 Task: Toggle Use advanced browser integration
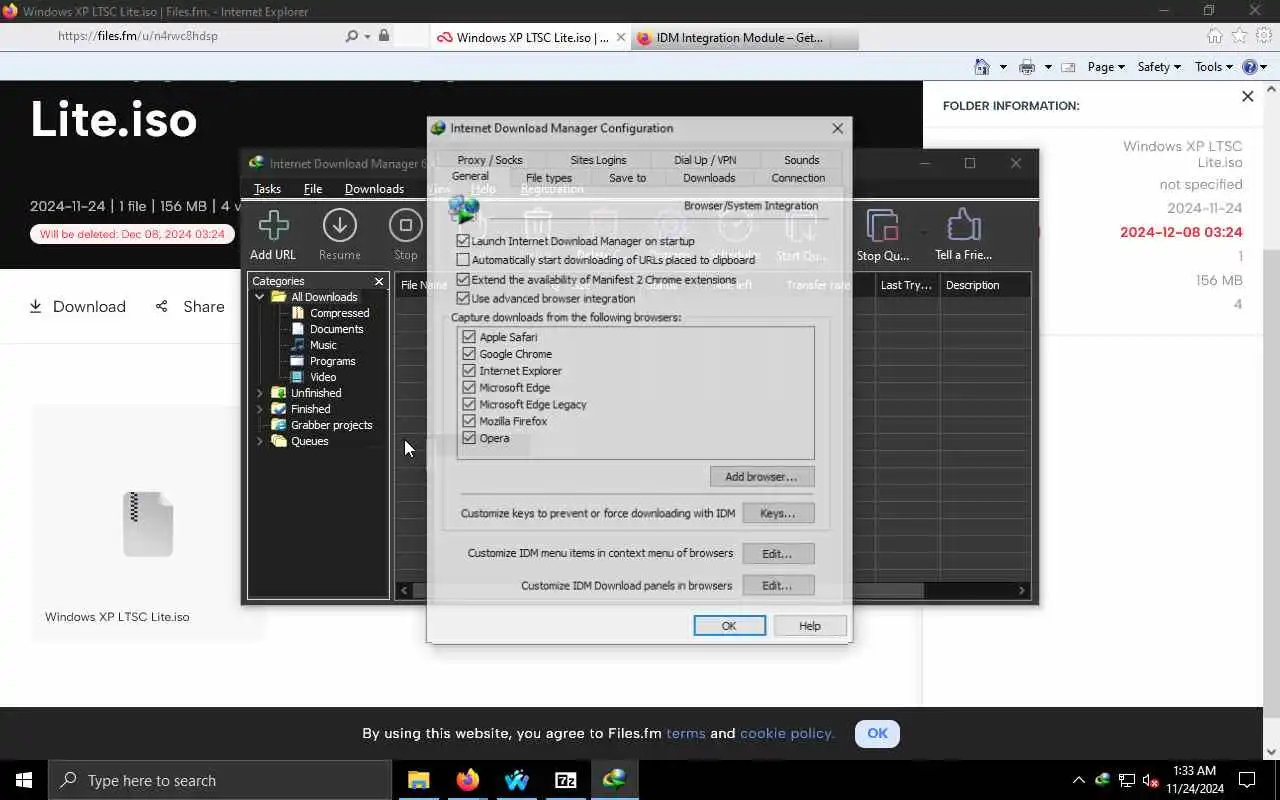click(x=463, y=298)
